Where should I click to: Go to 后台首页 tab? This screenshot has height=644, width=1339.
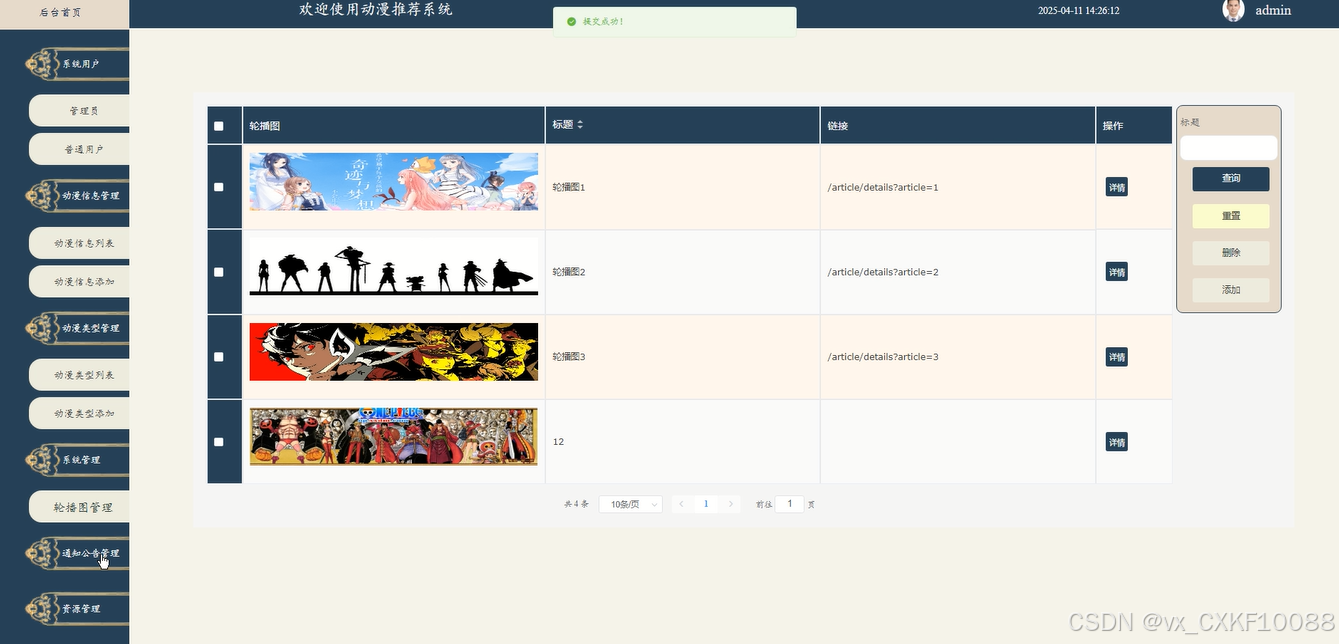61,13
